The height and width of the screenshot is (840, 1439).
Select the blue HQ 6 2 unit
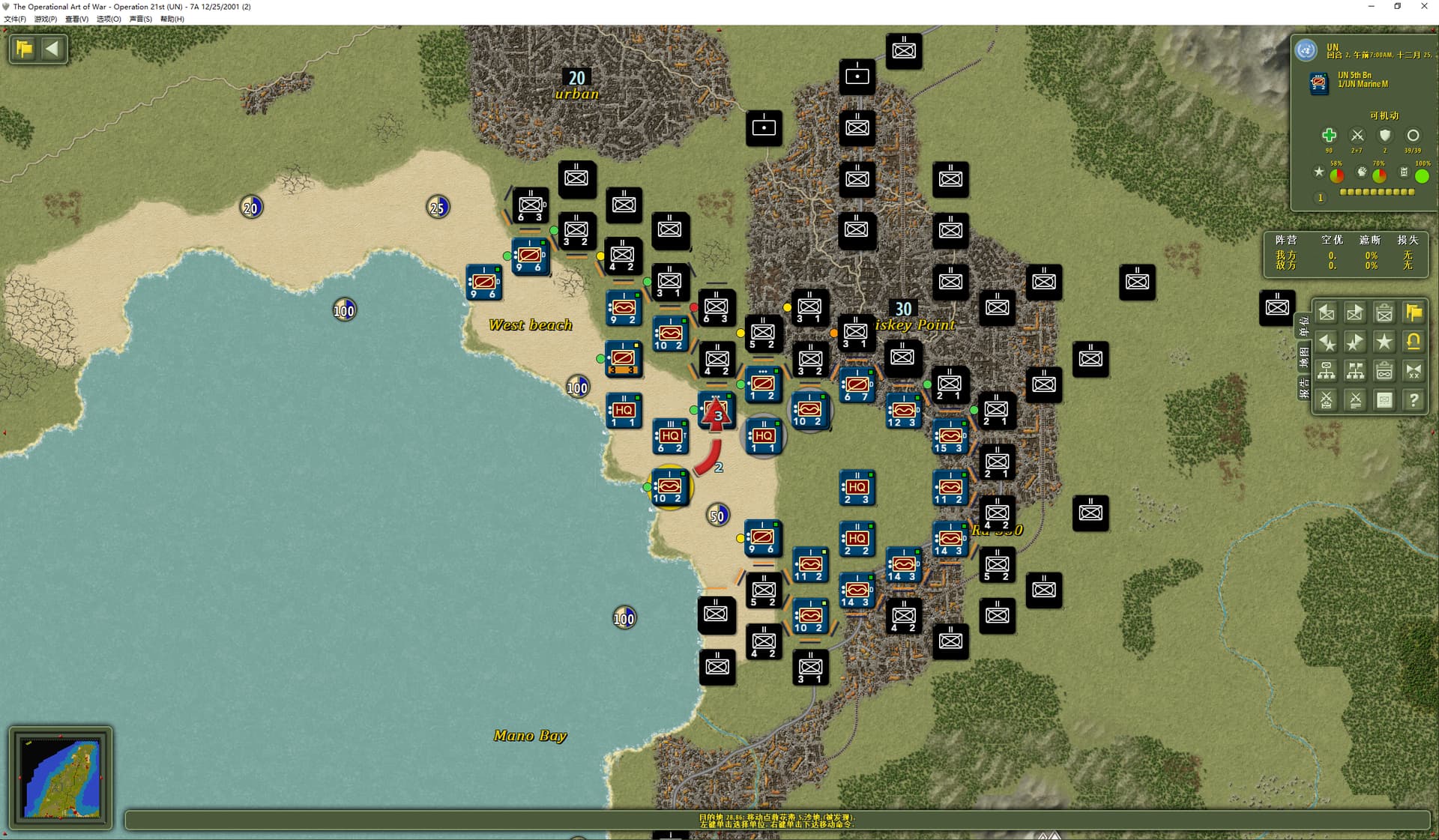(x=670, y=437)
